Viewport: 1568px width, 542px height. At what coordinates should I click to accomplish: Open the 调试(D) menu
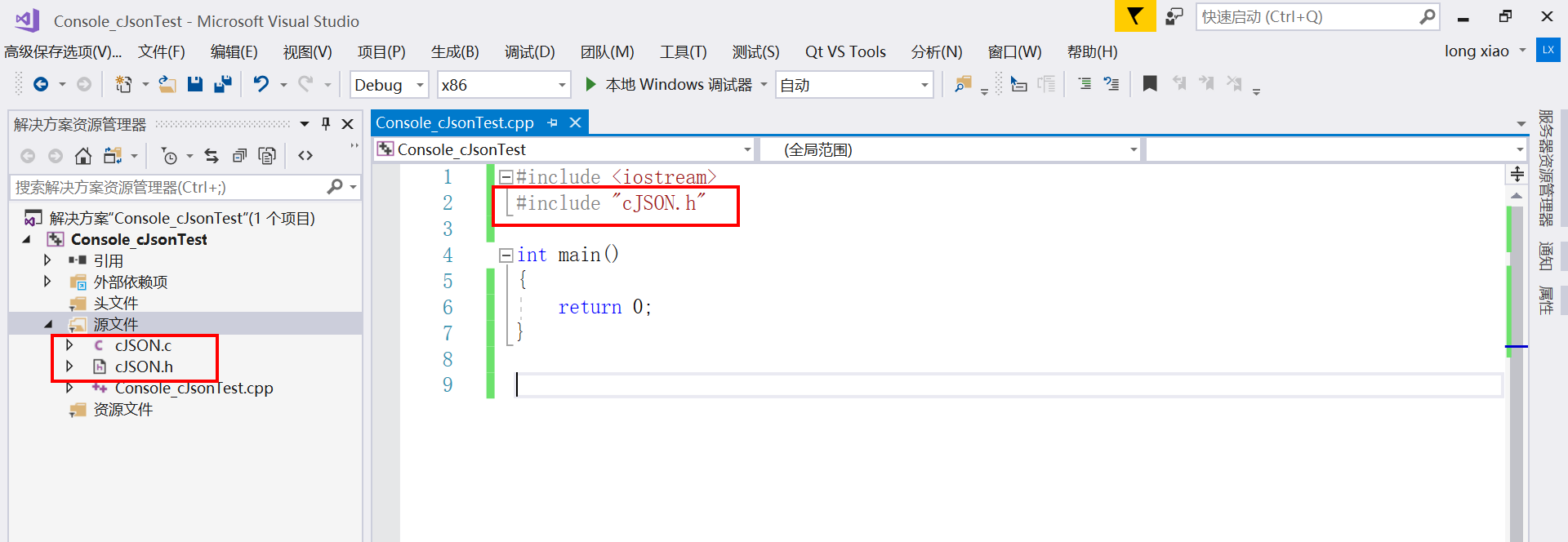pos(530,51)
